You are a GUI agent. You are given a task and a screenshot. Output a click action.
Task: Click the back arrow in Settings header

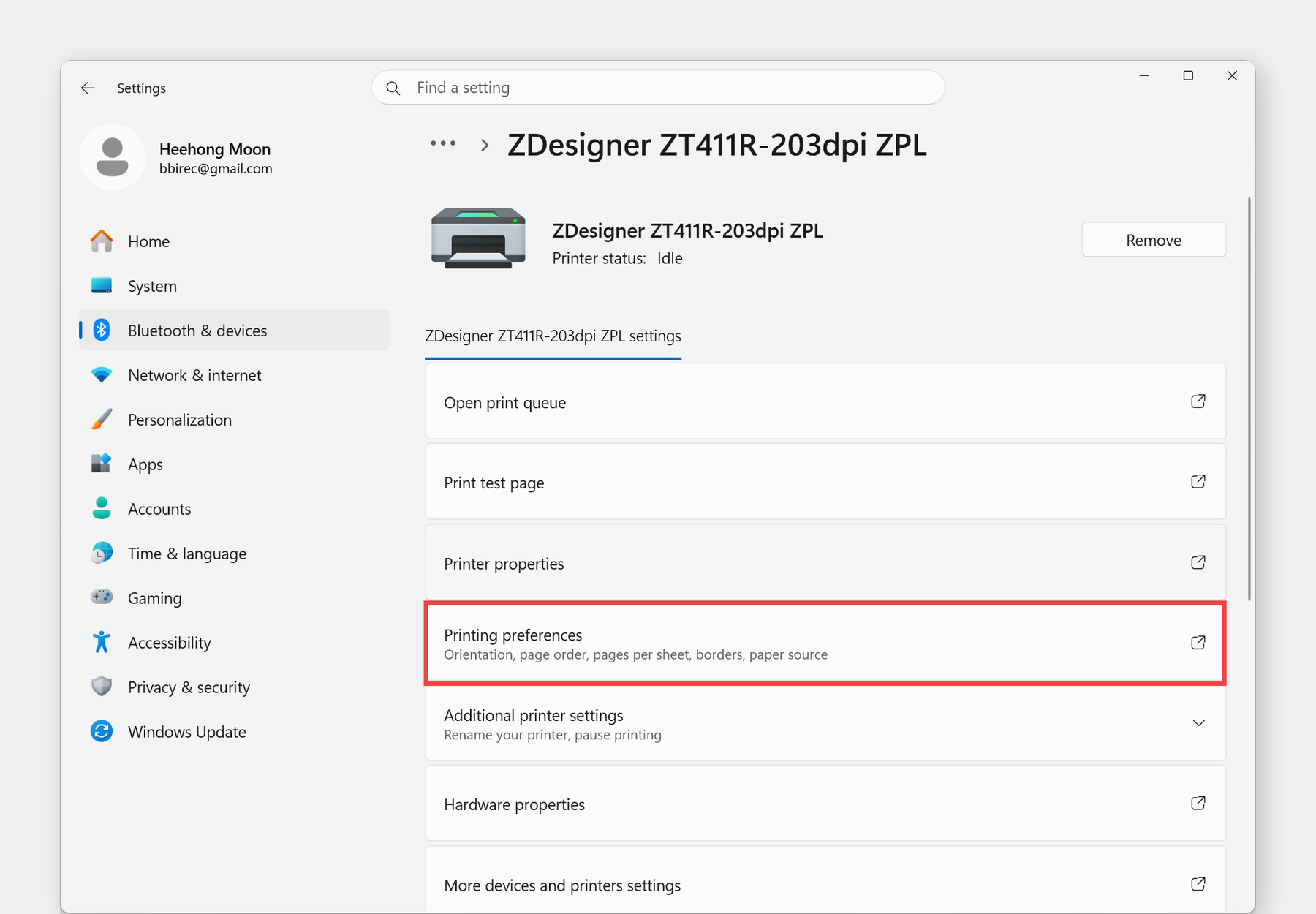tap(88, 88)
